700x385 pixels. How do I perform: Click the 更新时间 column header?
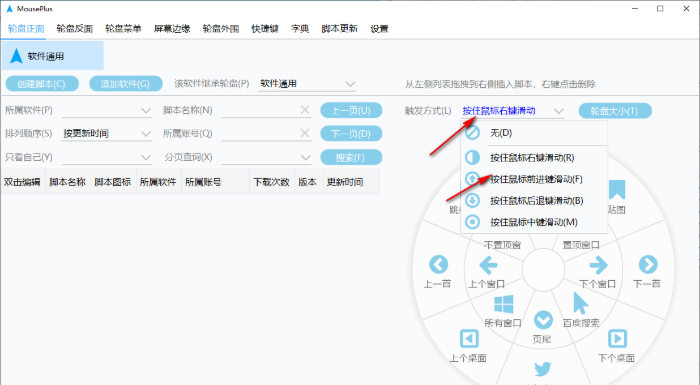[351, 182]
